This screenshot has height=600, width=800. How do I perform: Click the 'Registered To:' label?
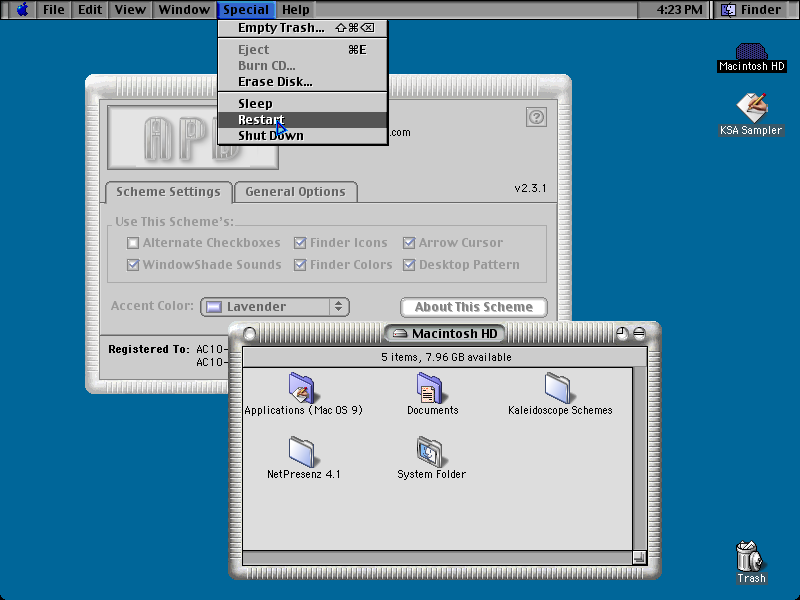149,349
